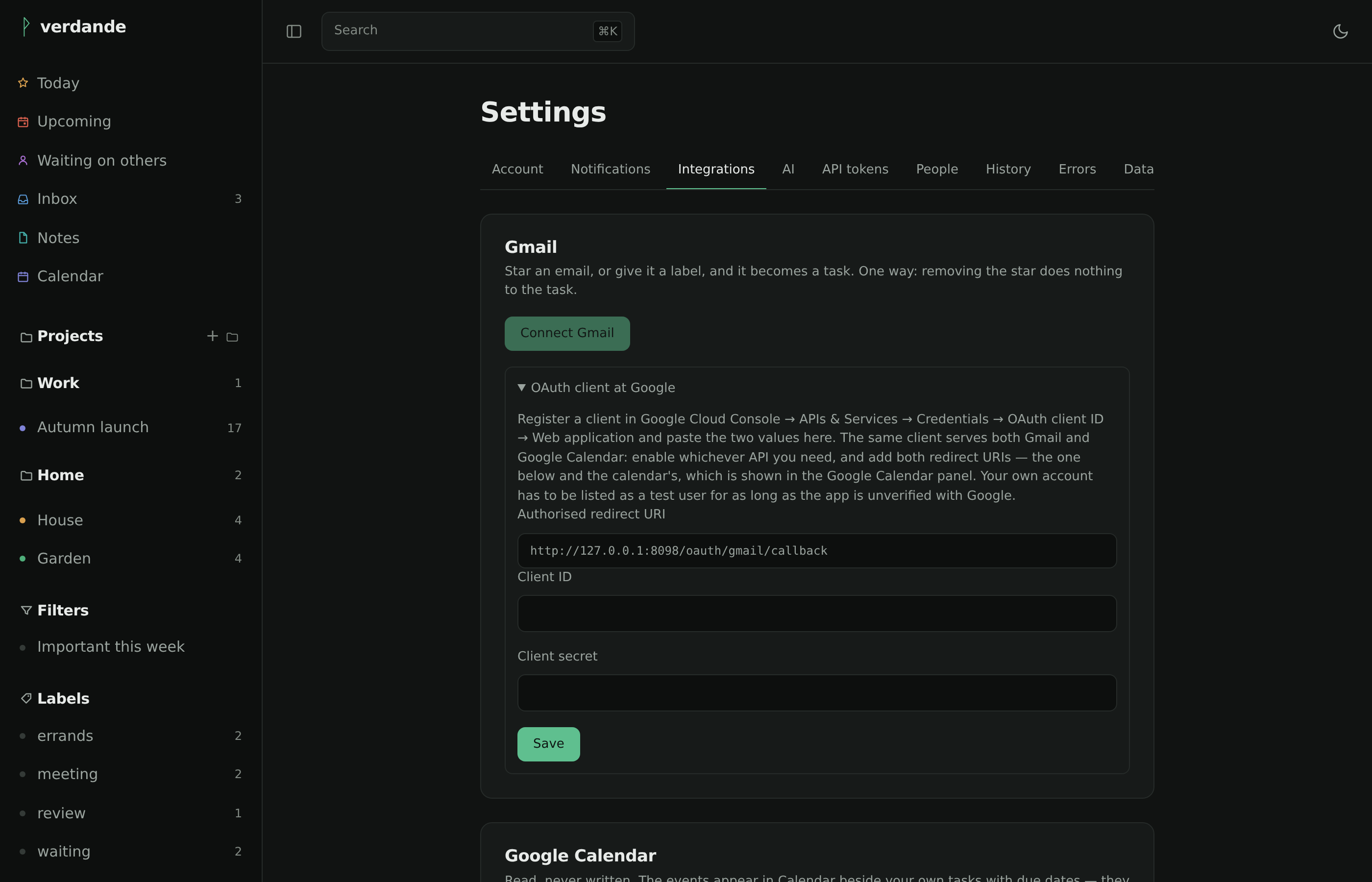Open the Filters section heading
The image size is (1372, 882).
pos(63,611)
